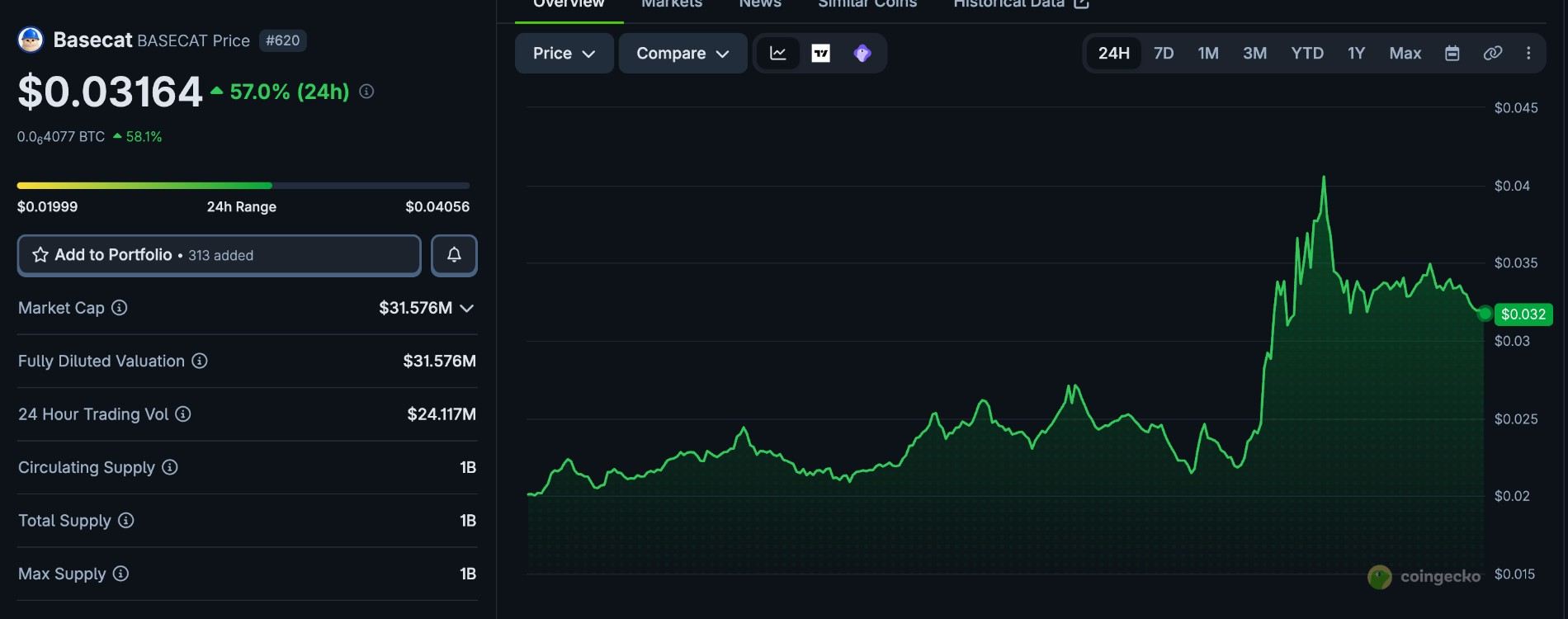Select the 7D time range
The height and width of the screenshot is (619, 1568).
1164,54
